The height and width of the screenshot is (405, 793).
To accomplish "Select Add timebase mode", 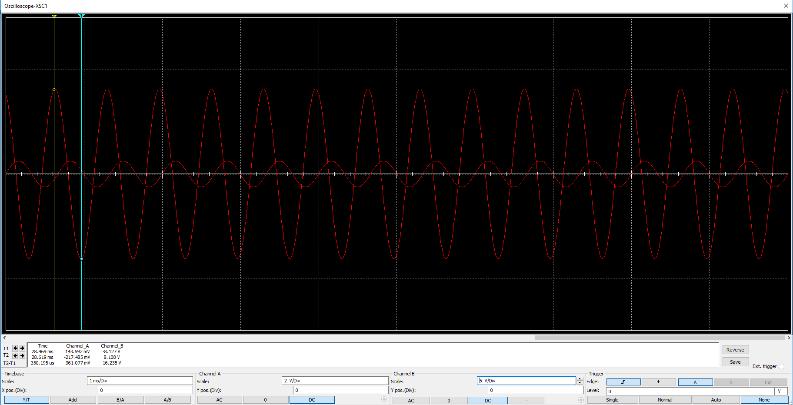I will (73, 400).
